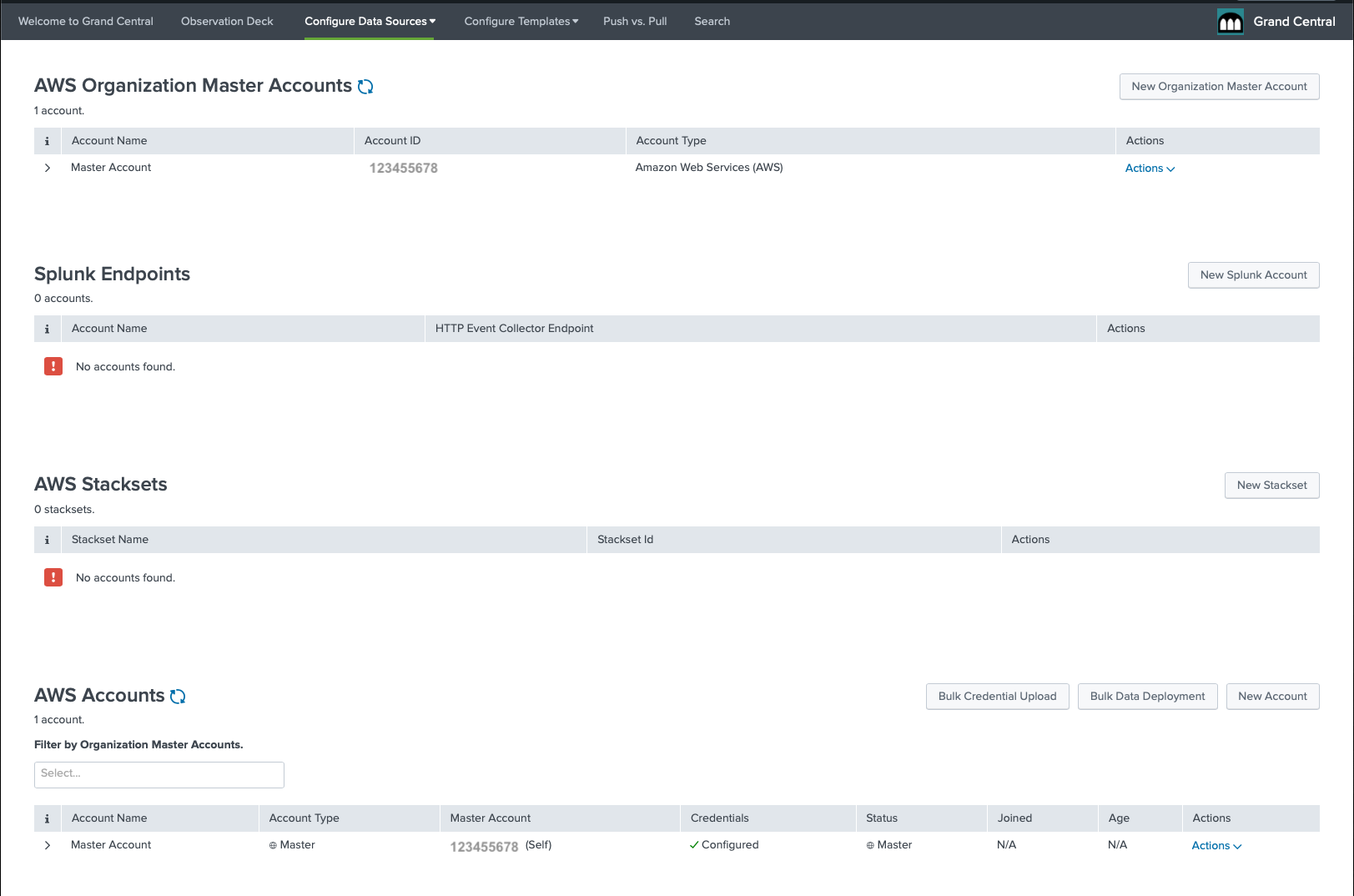Screen dimensions: 1354x896
Task: Click Amazon Web Services (AWS) cell
Action: [709, 168]
